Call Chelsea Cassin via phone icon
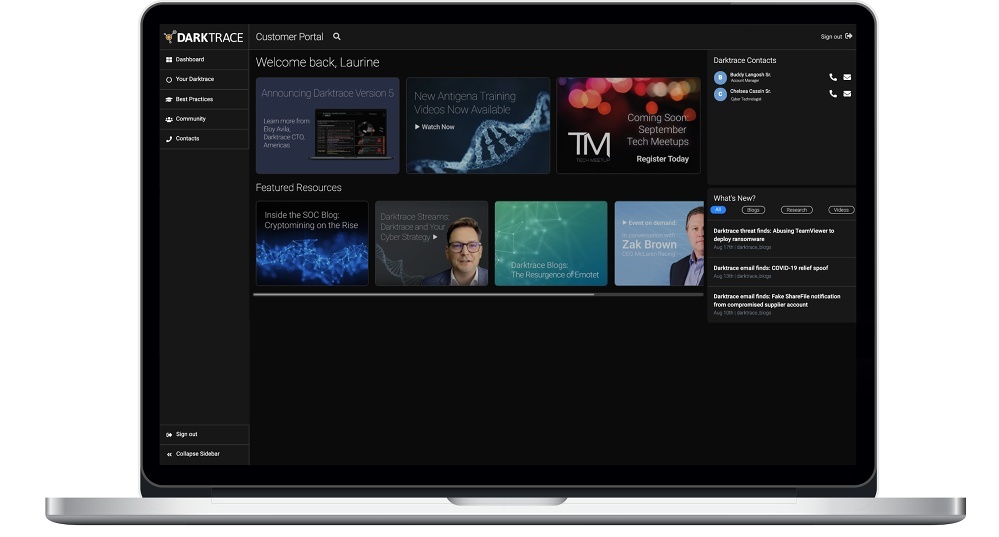Screen dimensions: 999x537 pyautogui.click(x=833, y=94)
